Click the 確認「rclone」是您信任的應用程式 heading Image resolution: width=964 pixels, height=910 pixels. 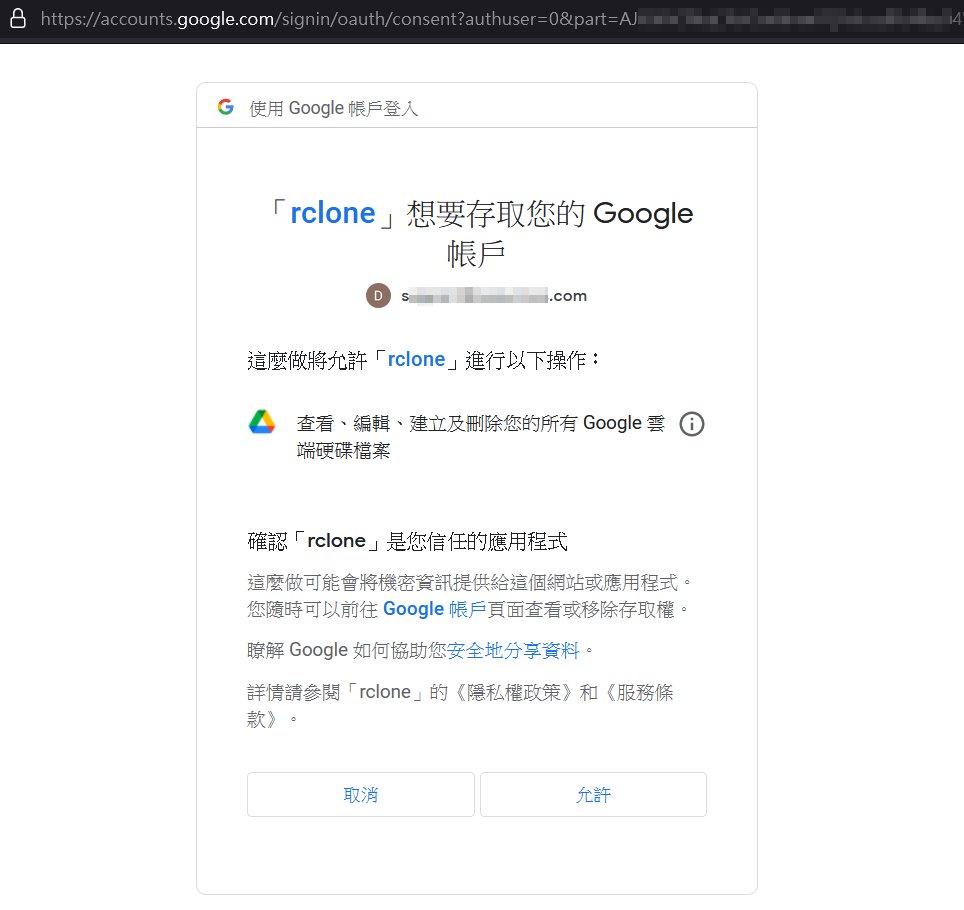tap(407, 542)
